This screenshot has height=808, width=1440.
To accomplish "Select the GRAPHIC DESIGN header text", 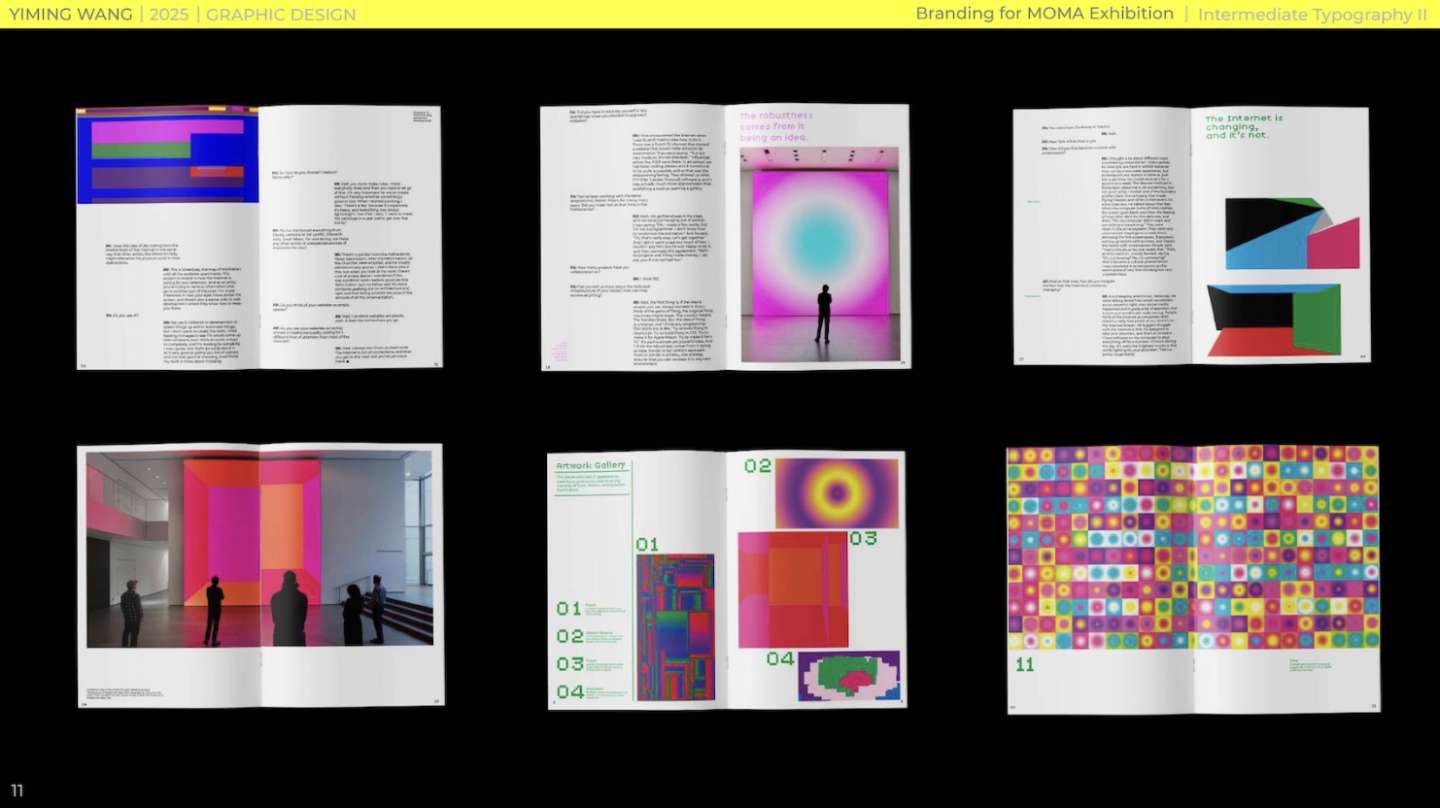I will point(280,14).
